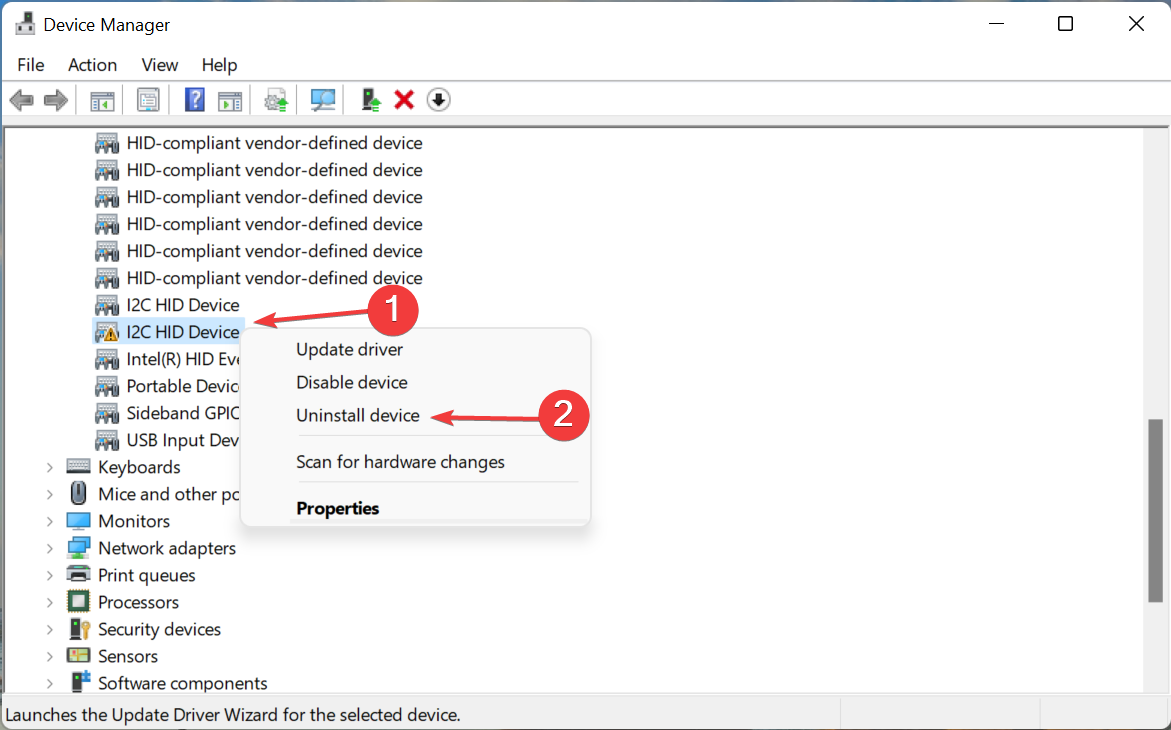Open the Action menu
This screenshot has height=730, width=1171.
coord(92,64)
